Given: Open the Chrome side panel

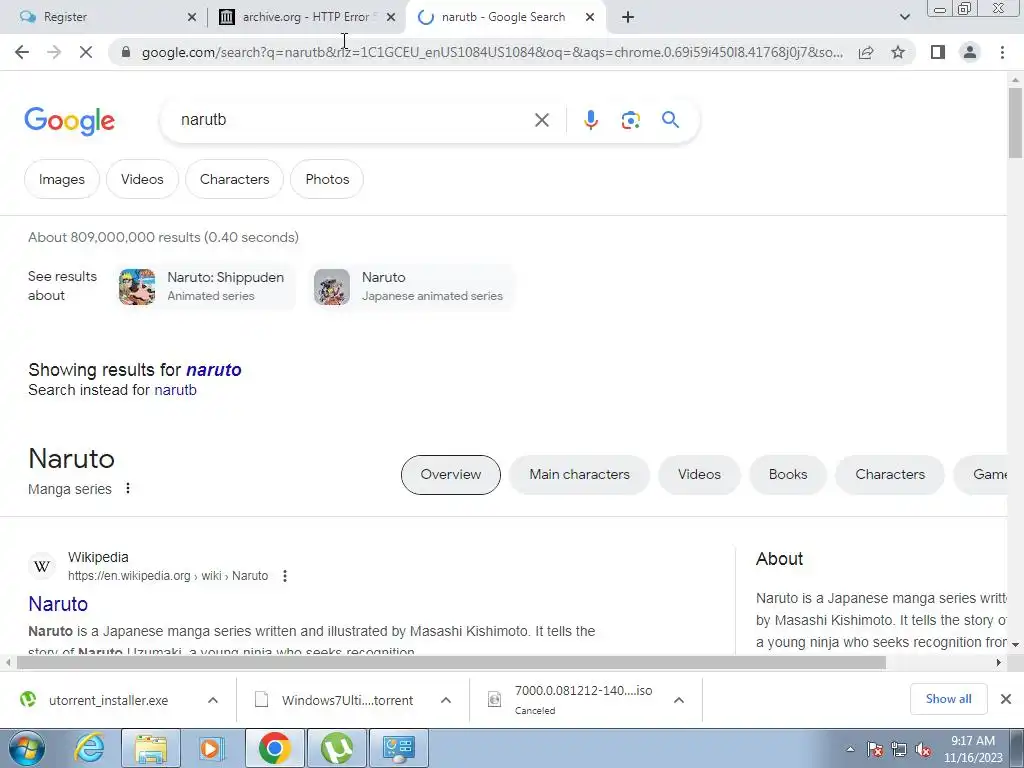Looking at the screenshot, I should [938, 52].
